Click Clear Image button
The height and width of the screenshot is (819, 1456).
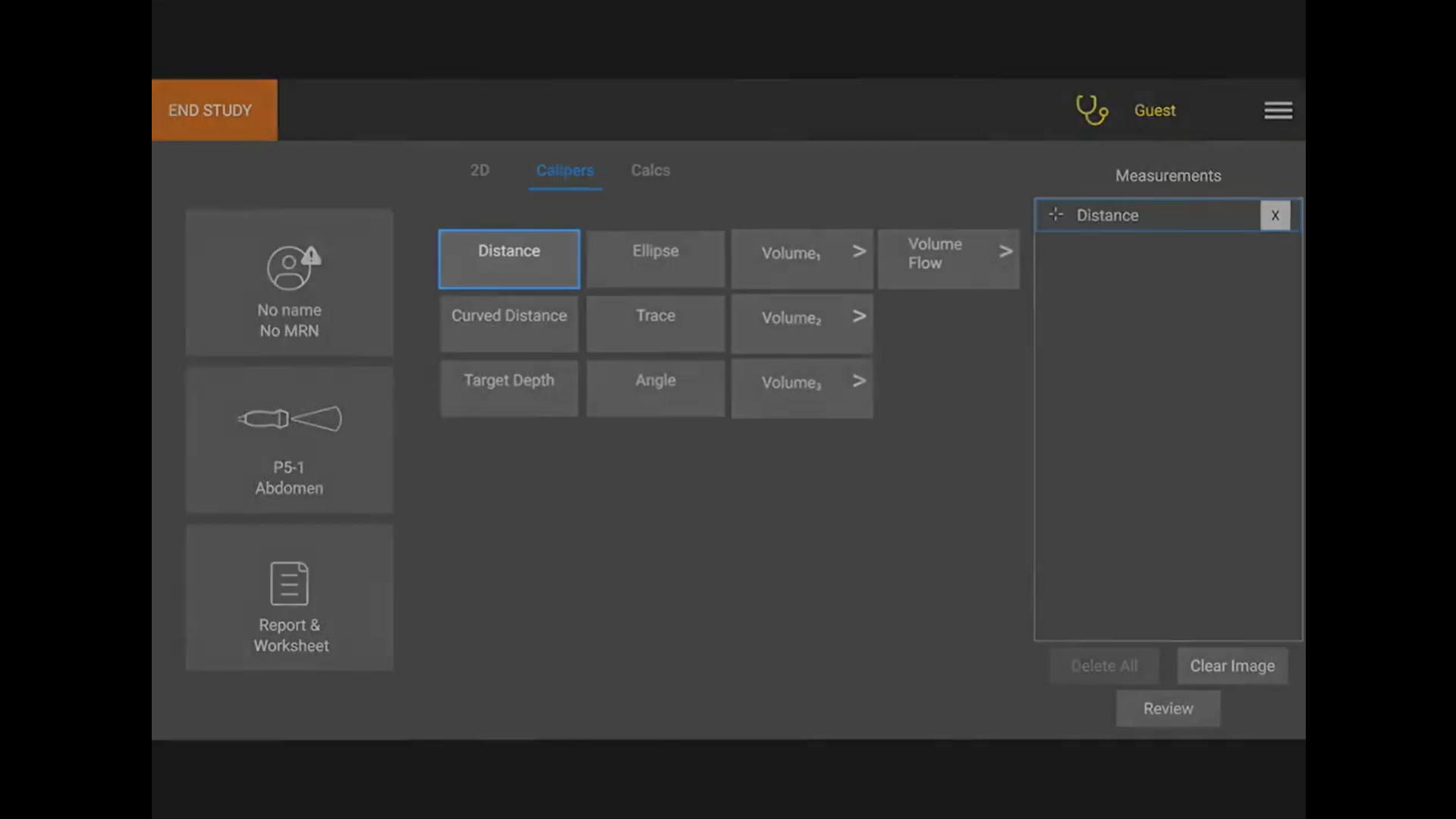pos(1231,666)
